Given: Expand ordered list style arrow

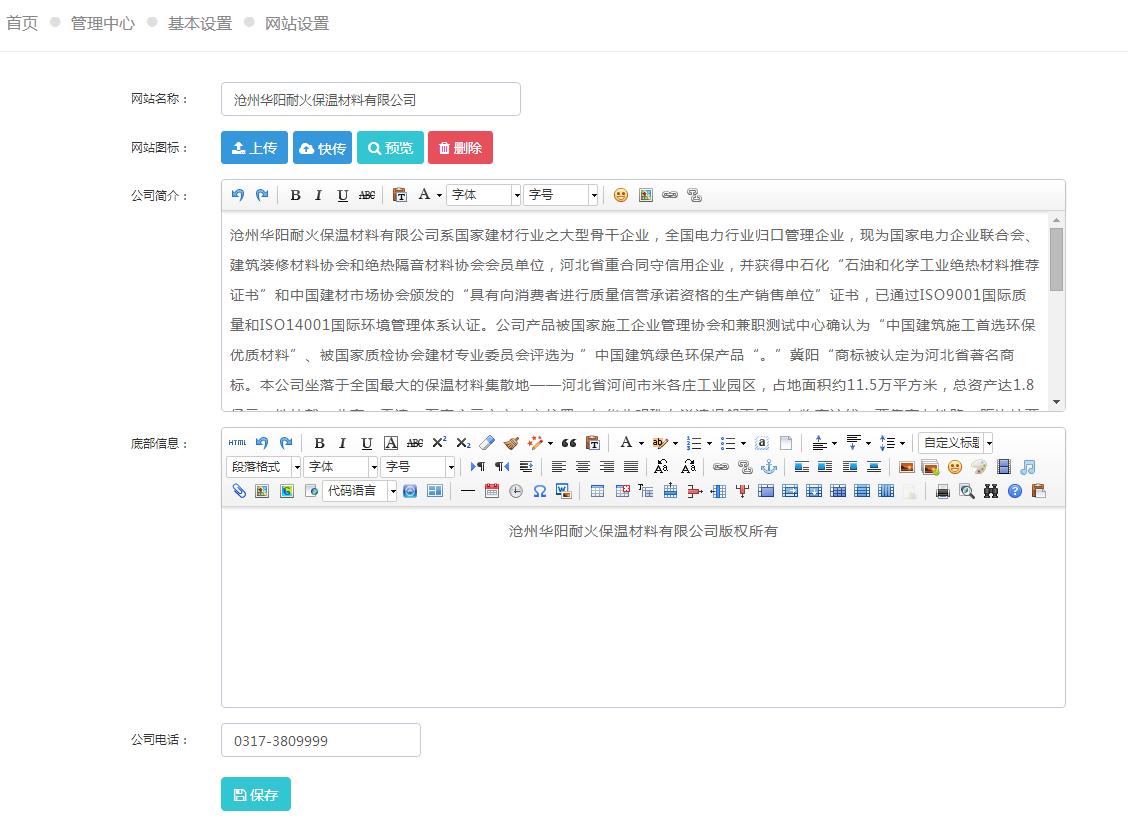Looking at the screenshot, I should (709, 443).
